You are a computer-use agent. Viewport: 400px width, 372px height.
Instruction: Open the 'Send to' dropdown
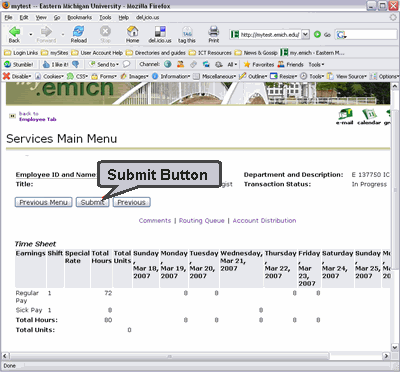point(104,65)
